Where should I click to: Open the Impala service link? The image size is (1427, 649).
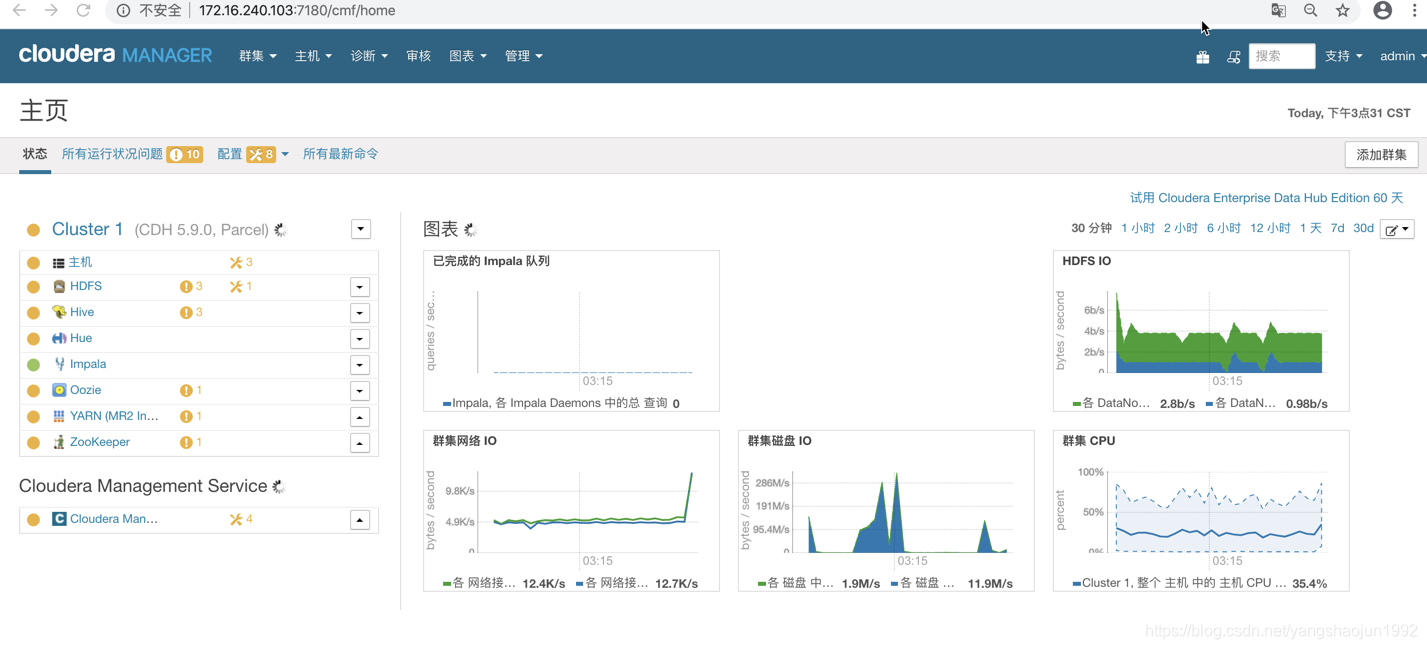point(88,364)
